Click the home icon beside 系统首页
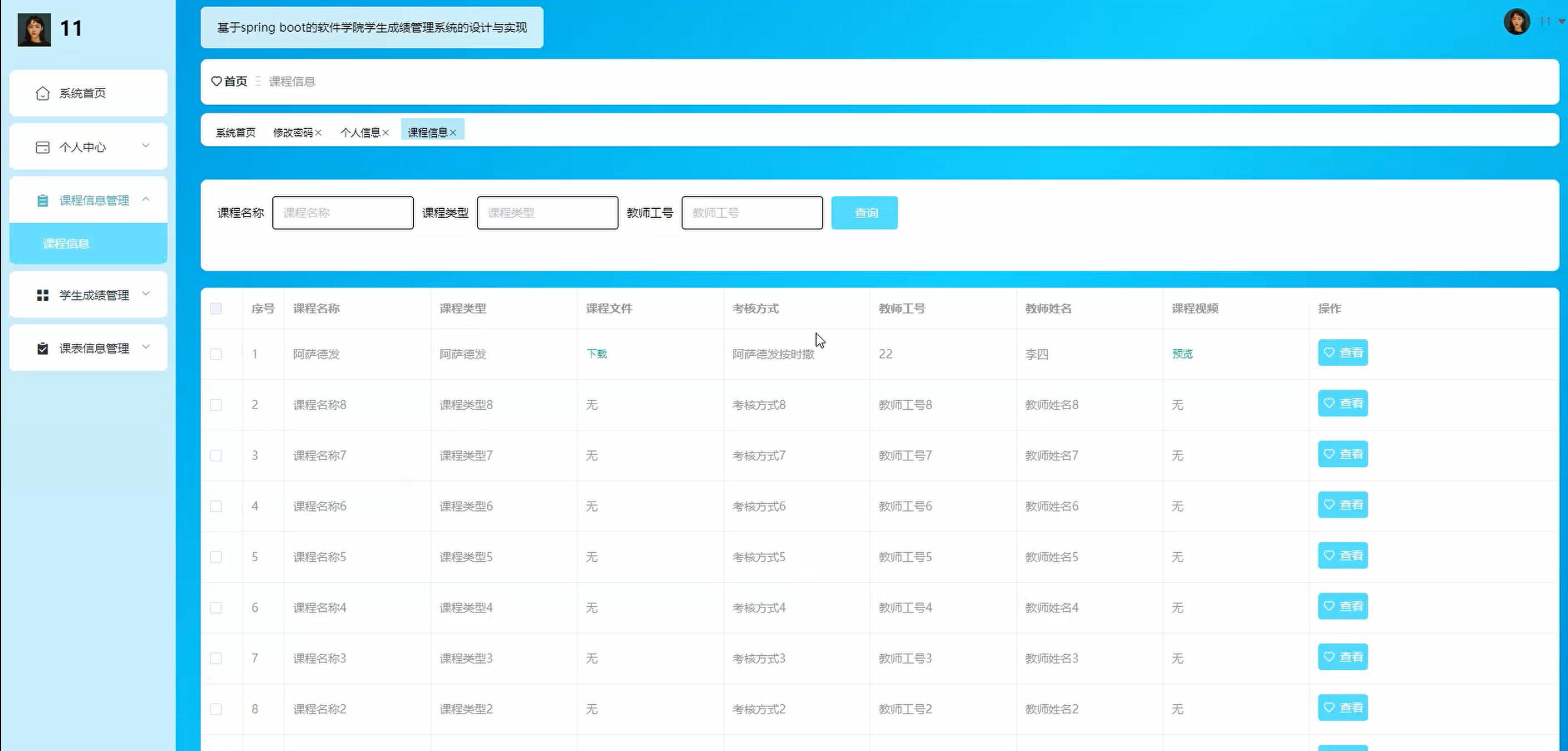 42,93
